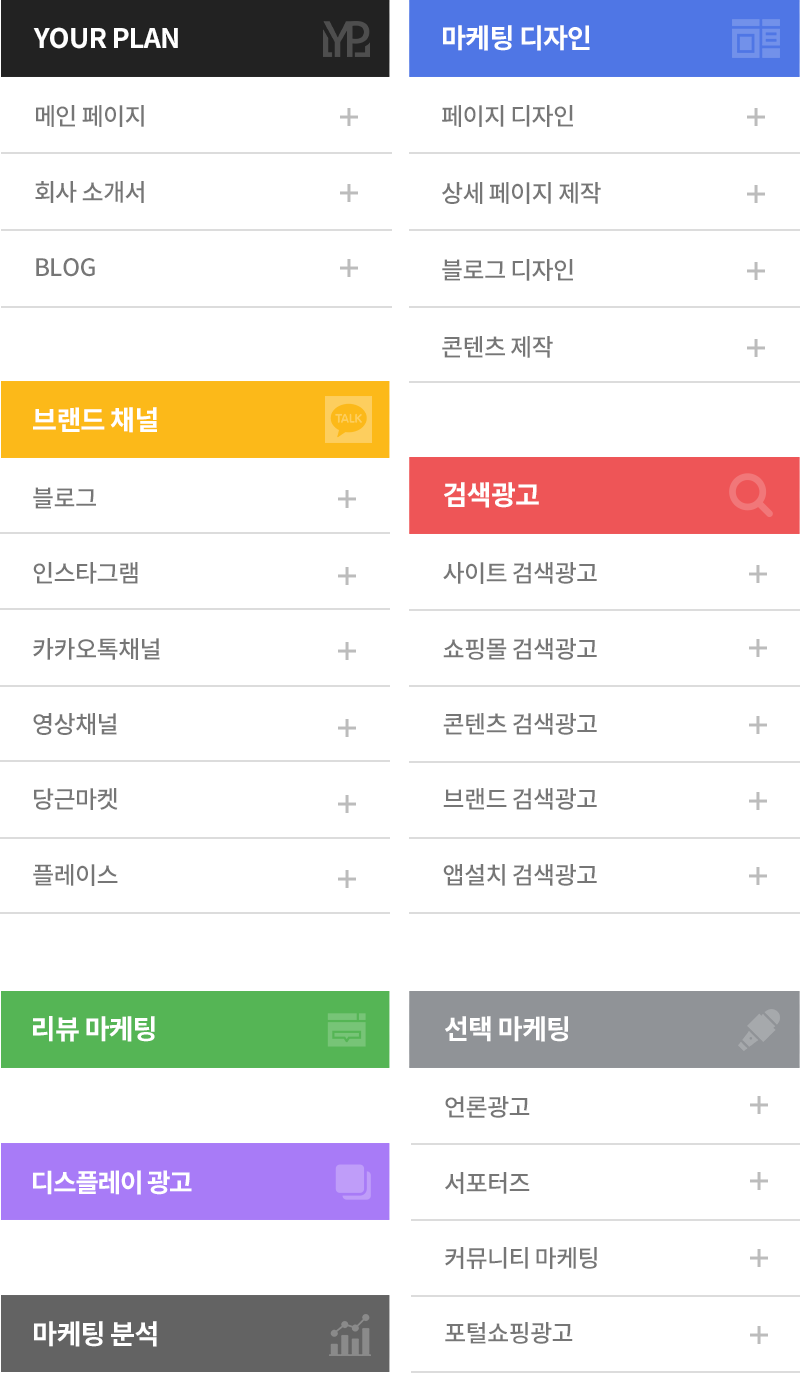
Task: Expand 쇼핑몰 검색광고 plus sign
Action: [x=757, y=648]
